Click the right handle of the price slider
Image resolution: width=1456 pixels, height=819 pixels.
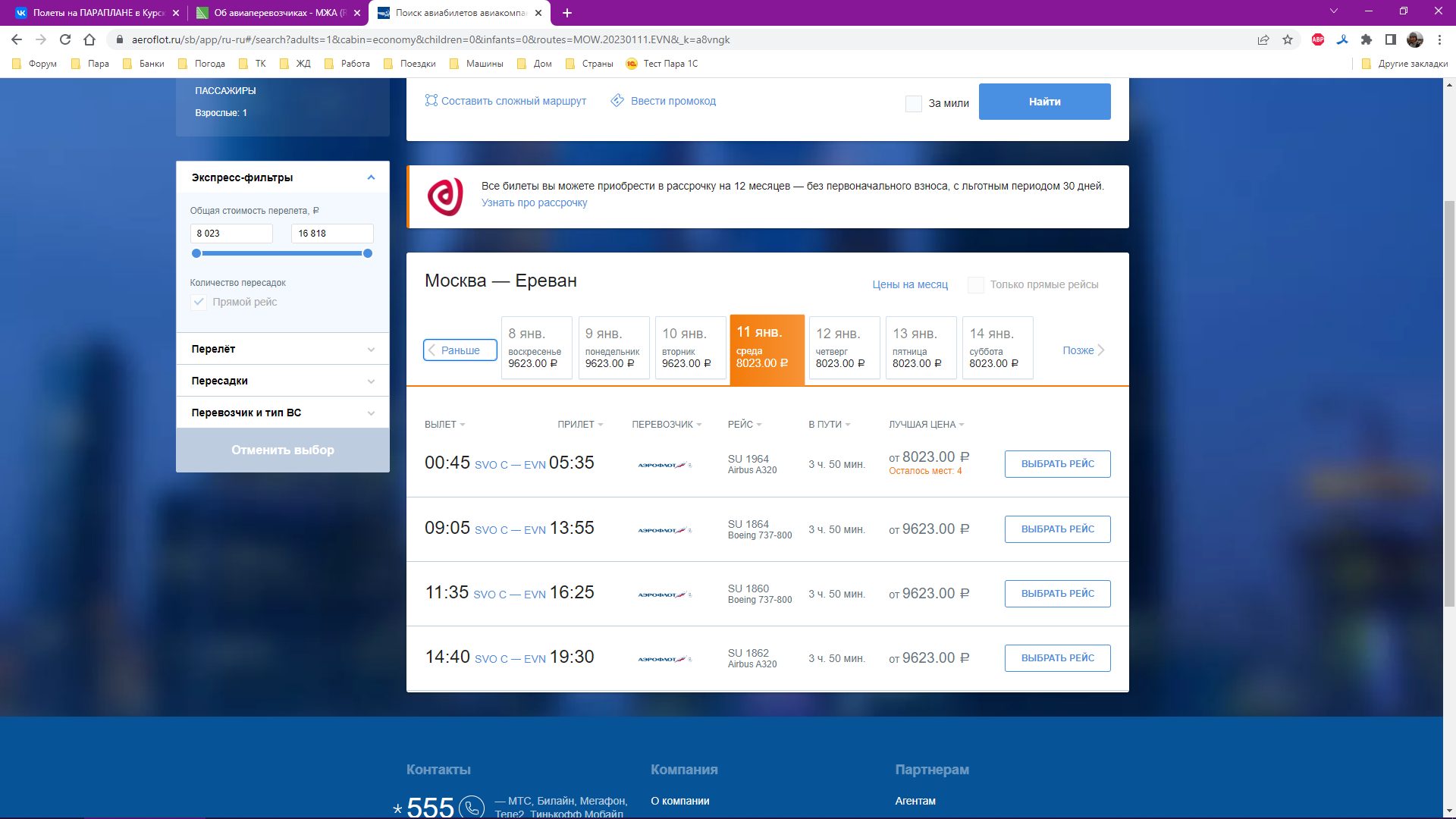coord(368,253)
